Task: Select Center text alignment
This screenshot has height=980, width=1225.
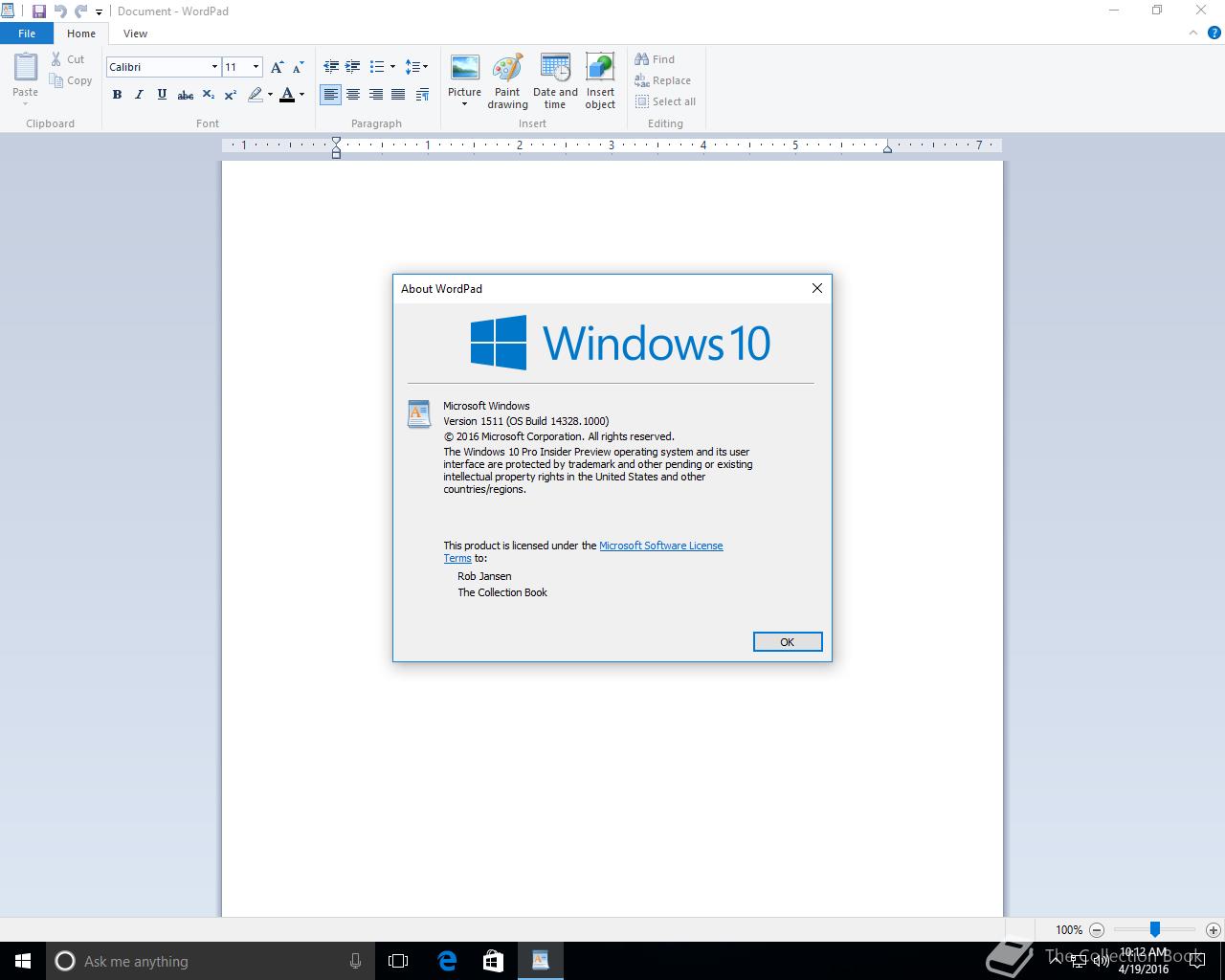Action: [x=353, y=95]
